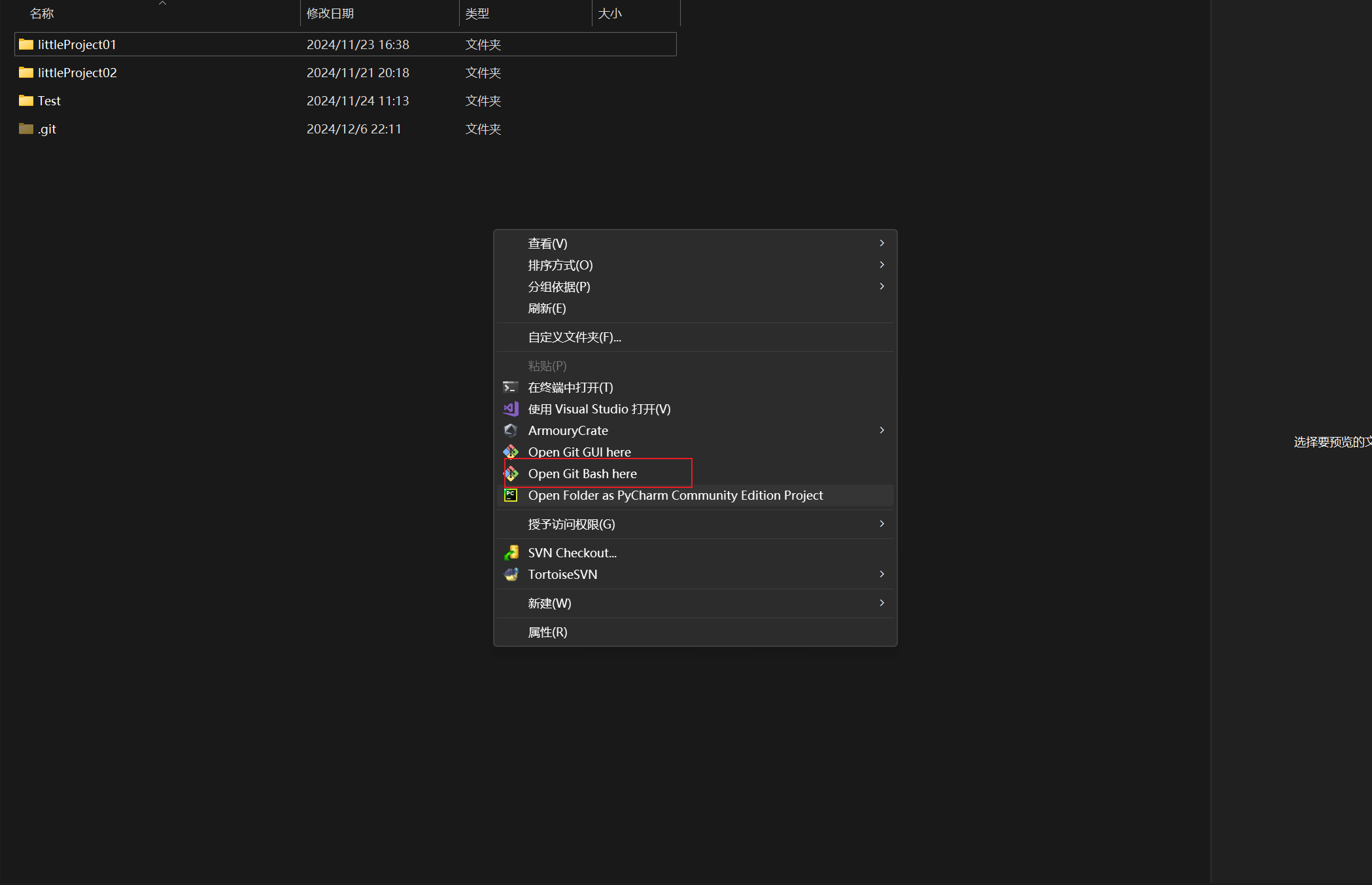
Task: Open the 分组依据(P) menu entry
Action: point(695,286)
